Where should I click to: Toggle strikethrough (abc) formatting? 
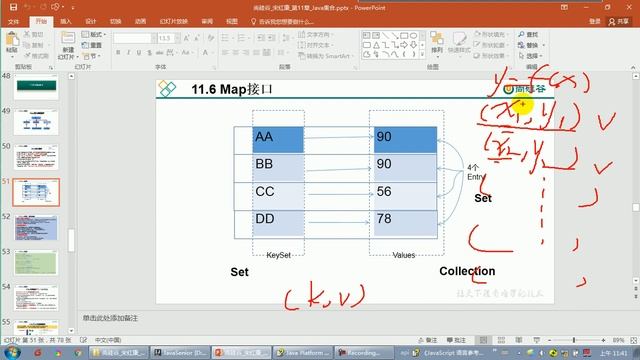click(x=160, y=53)
